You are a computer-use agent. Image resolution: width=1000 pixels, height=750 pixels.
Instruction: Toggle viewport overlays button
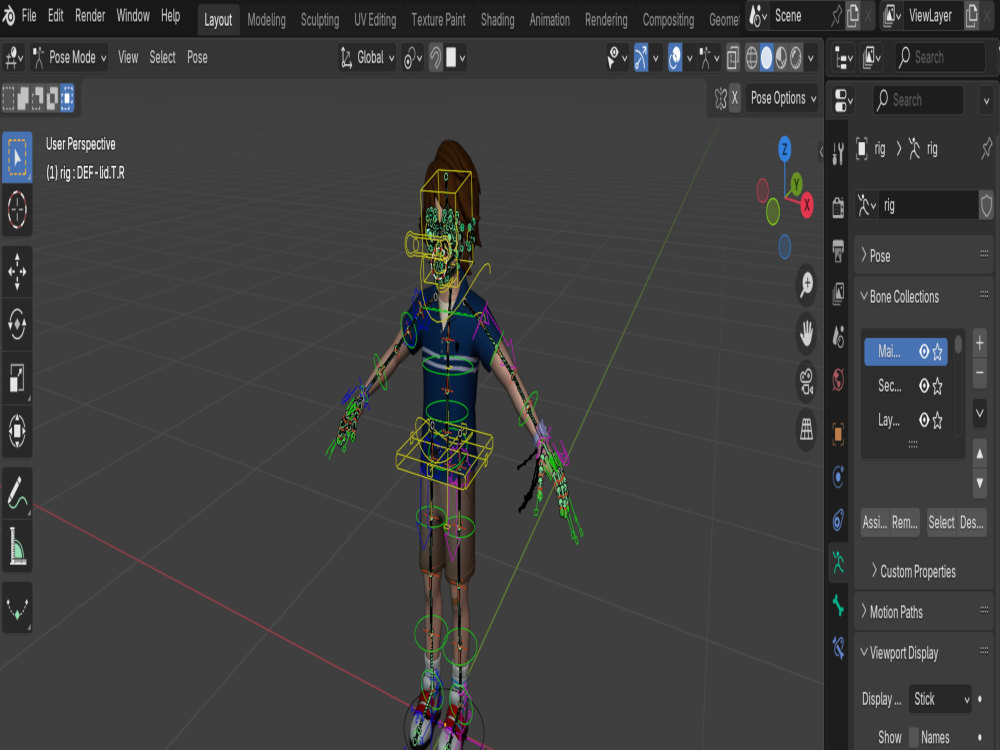(x=675, y=57)
